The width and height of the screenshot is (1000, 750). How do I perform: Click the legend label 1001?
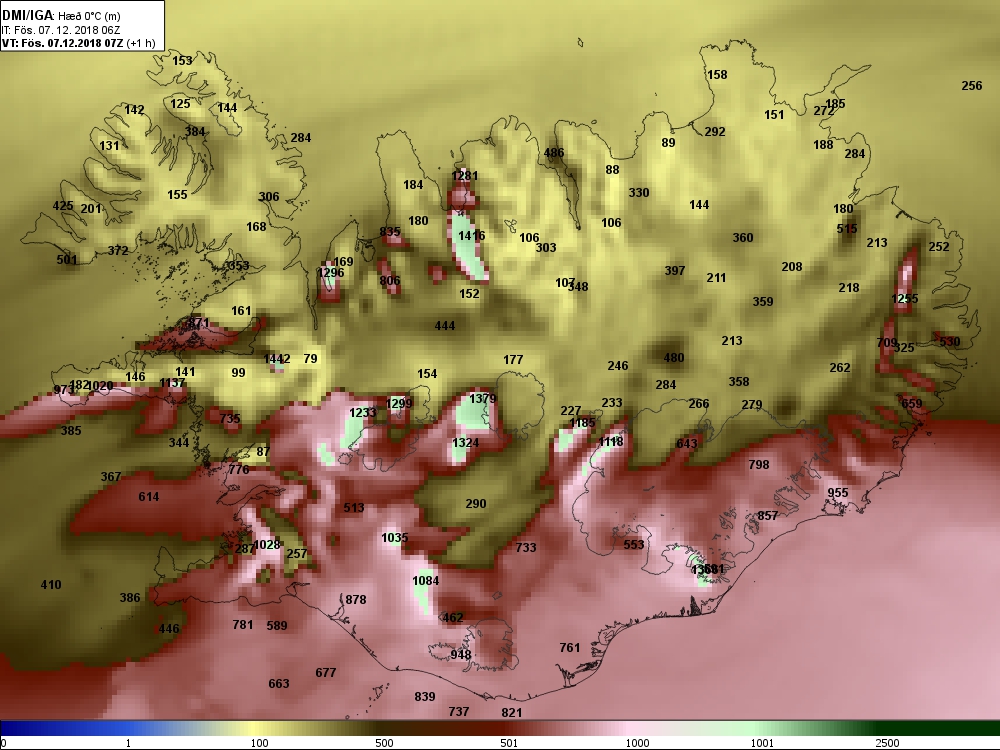[x=762, y=743]
